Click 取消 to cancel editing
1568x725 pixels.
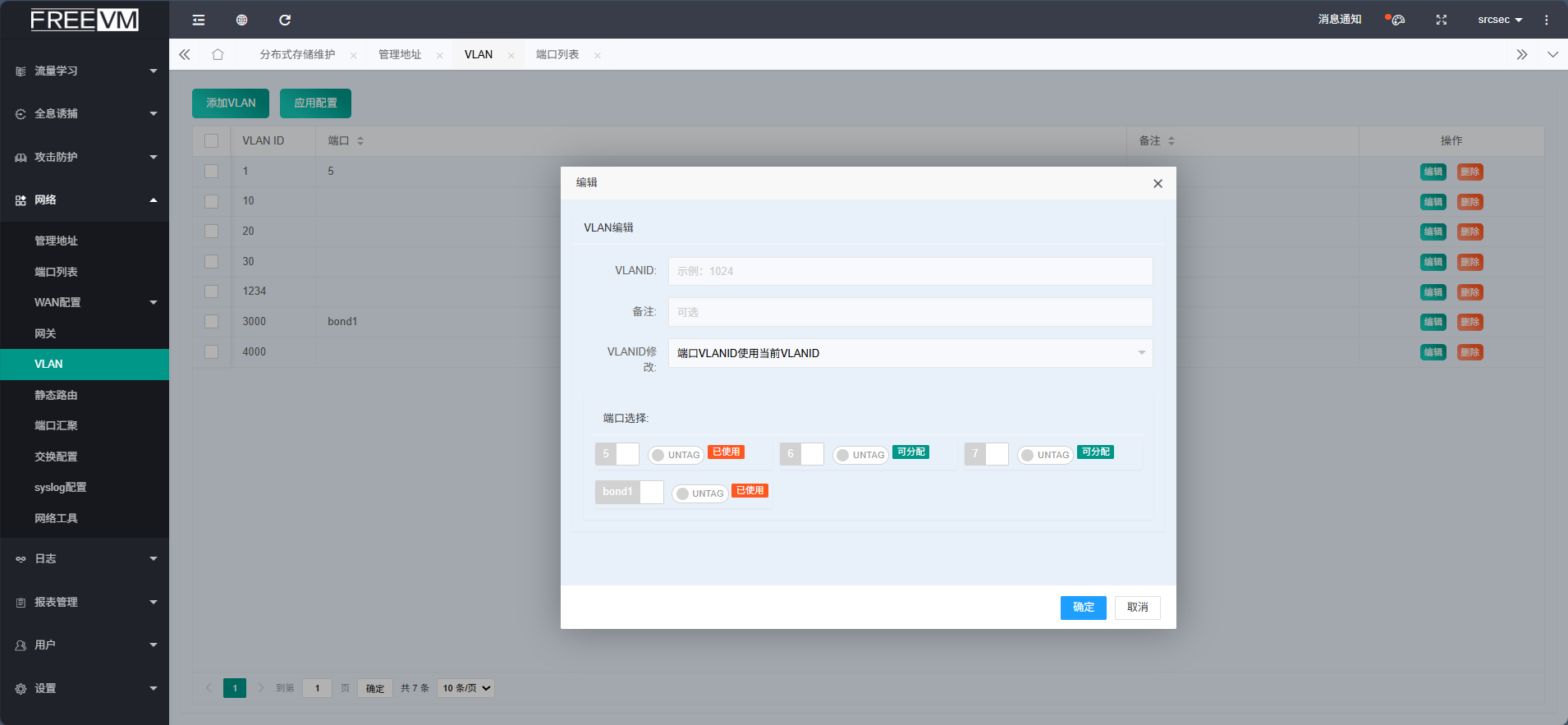1137,608
